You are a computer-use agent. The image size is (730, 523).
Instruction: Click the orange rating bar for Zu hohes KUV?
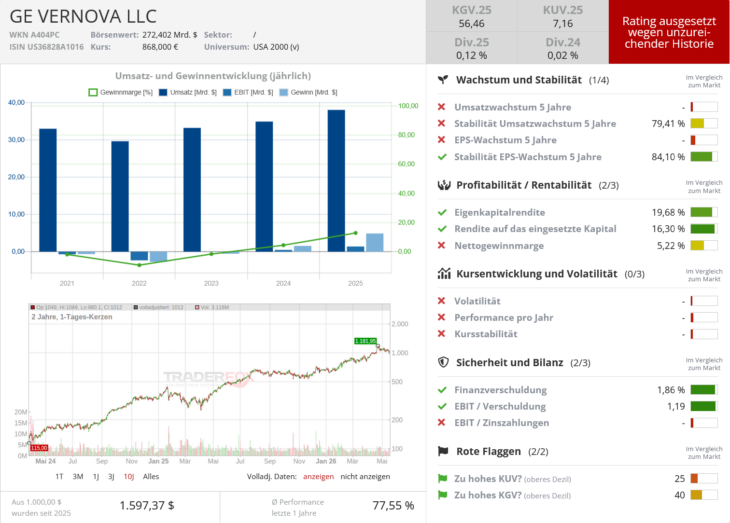click(703, 478)
